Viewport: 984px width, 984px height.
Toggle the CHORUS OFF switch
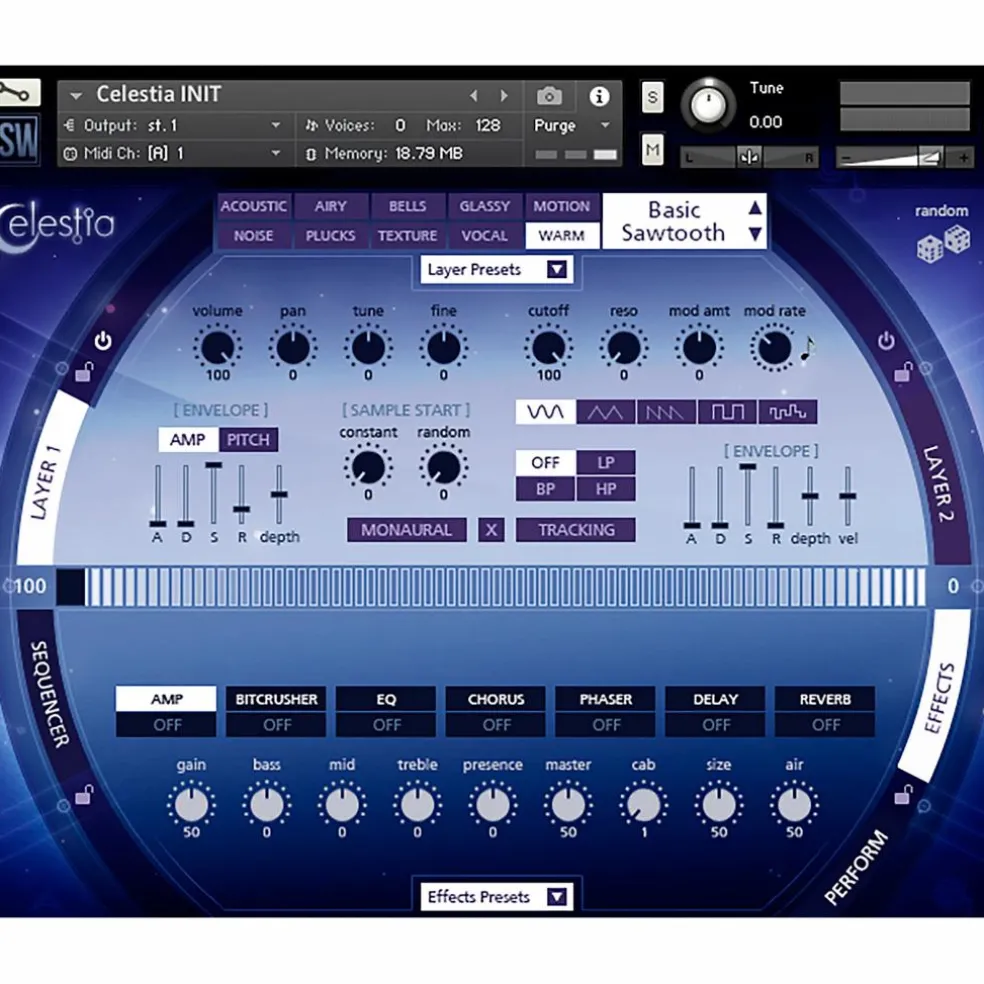[x=496, y=725]
